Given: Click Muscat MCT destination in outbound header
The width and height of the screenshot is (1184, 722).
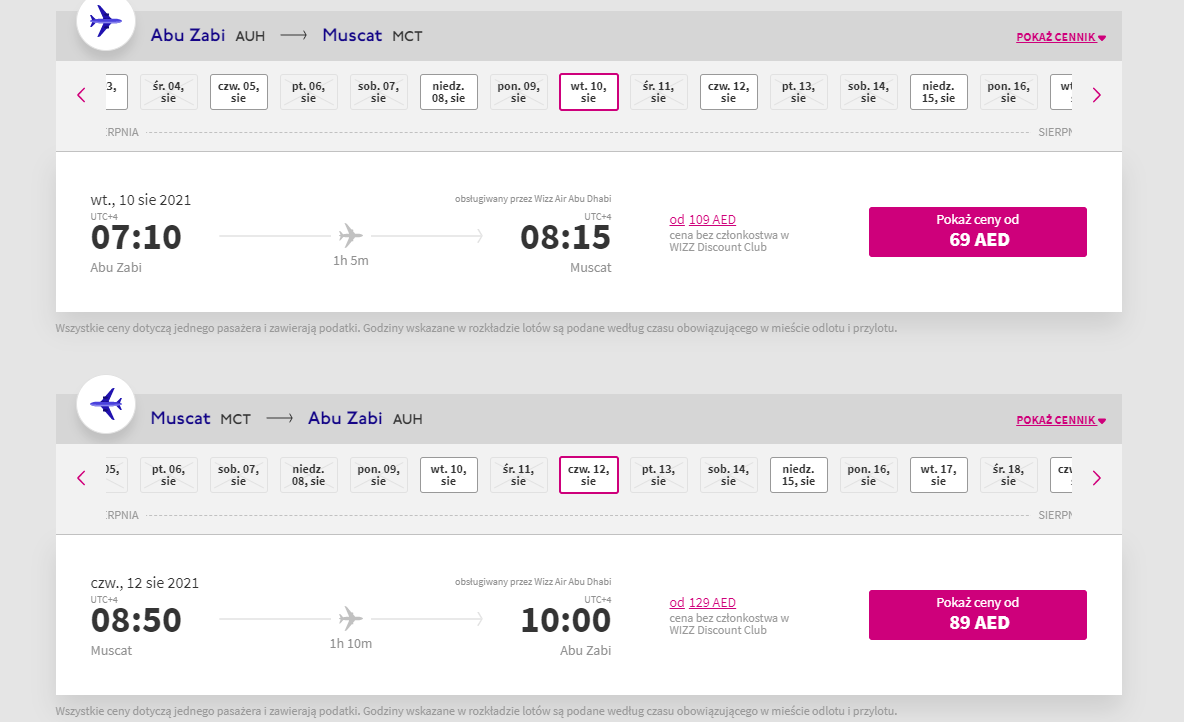Looking at the screenshot, I should coord(372,35).
